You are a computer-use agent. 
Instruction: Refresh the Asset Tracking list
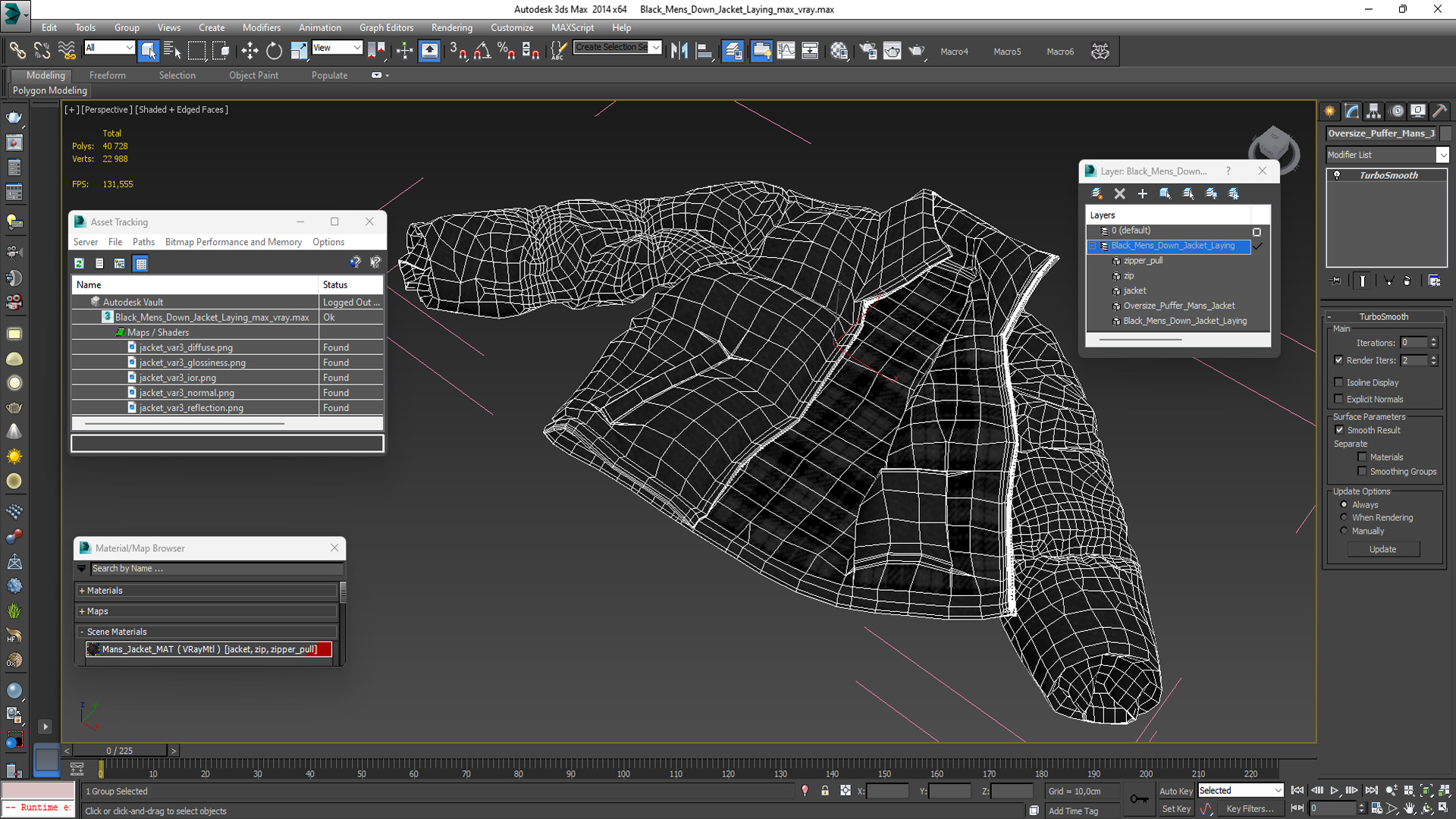point(79,263)
